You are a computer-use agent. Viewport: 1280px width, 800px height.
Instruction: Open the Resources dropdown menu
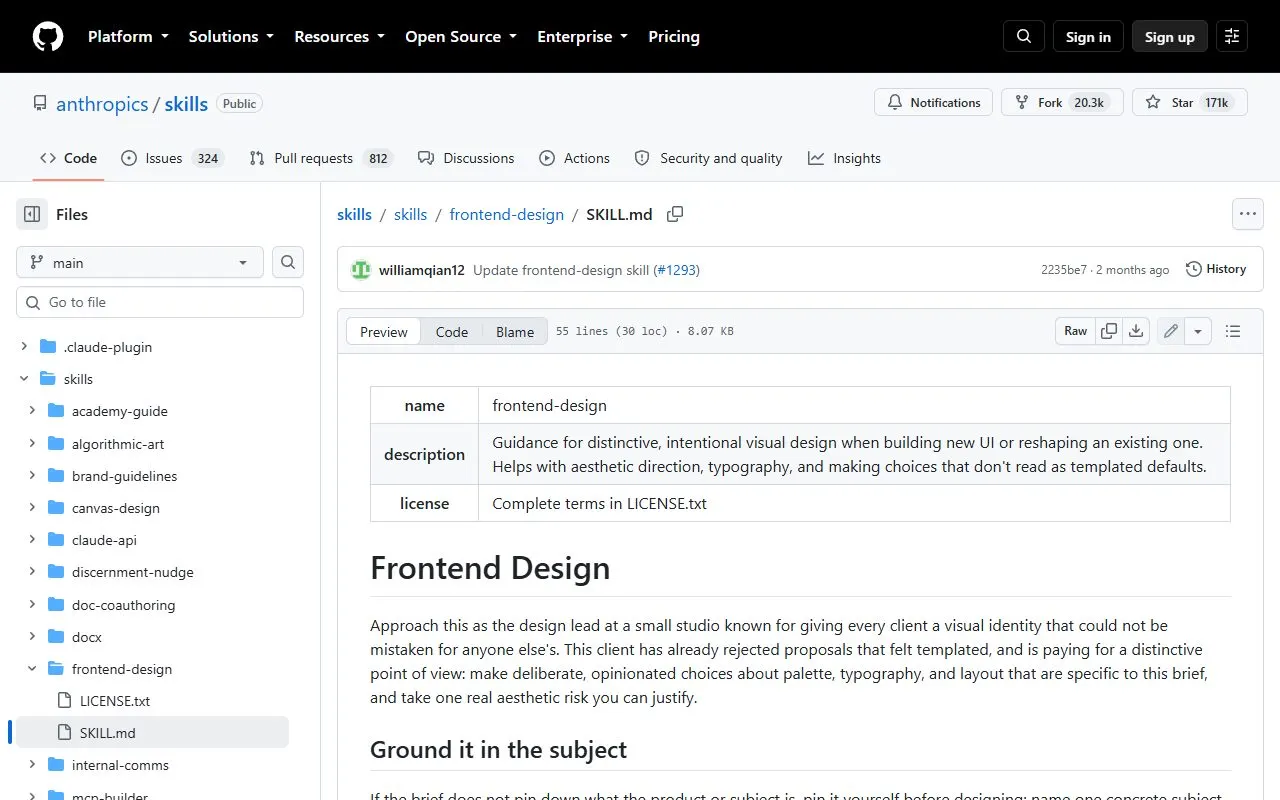[x=339, y=36]
